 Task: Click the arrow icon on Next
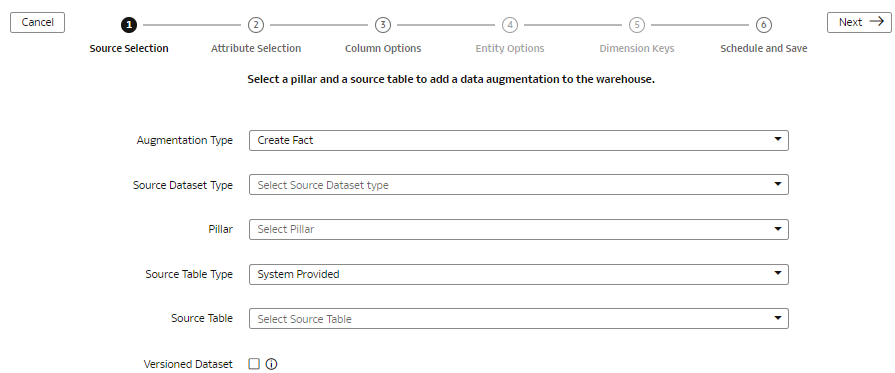(x=876, y=22)
